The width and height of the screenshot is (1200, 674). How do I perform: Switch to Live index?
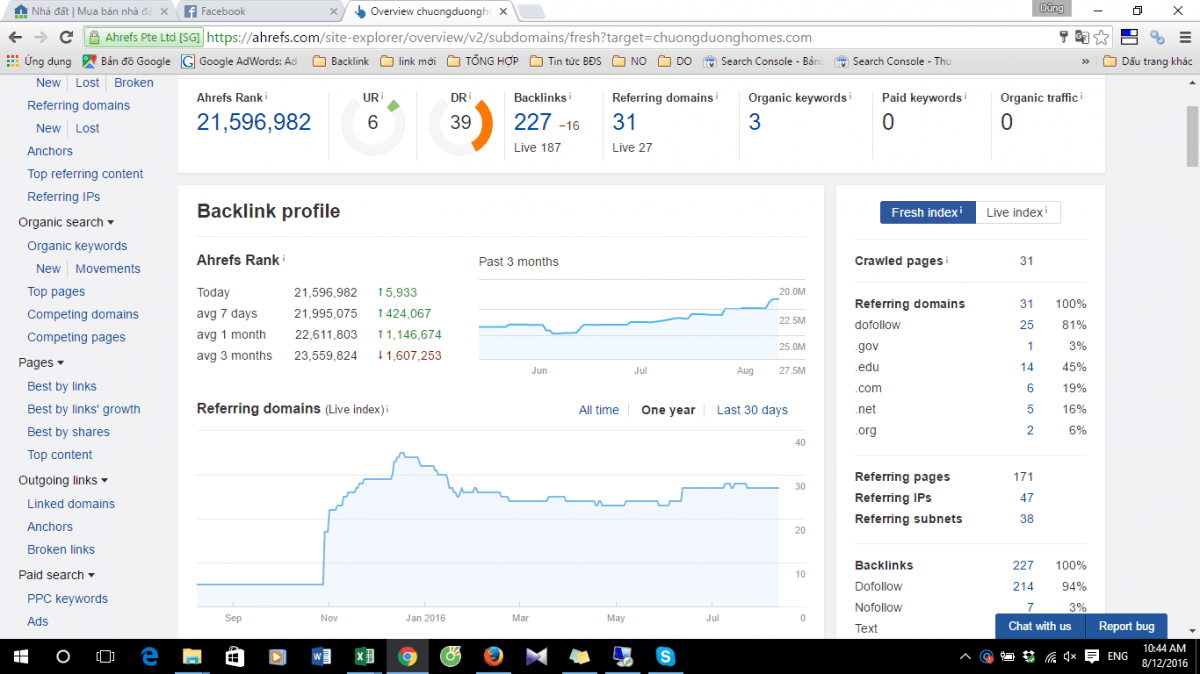click(x=1018, y=212)
